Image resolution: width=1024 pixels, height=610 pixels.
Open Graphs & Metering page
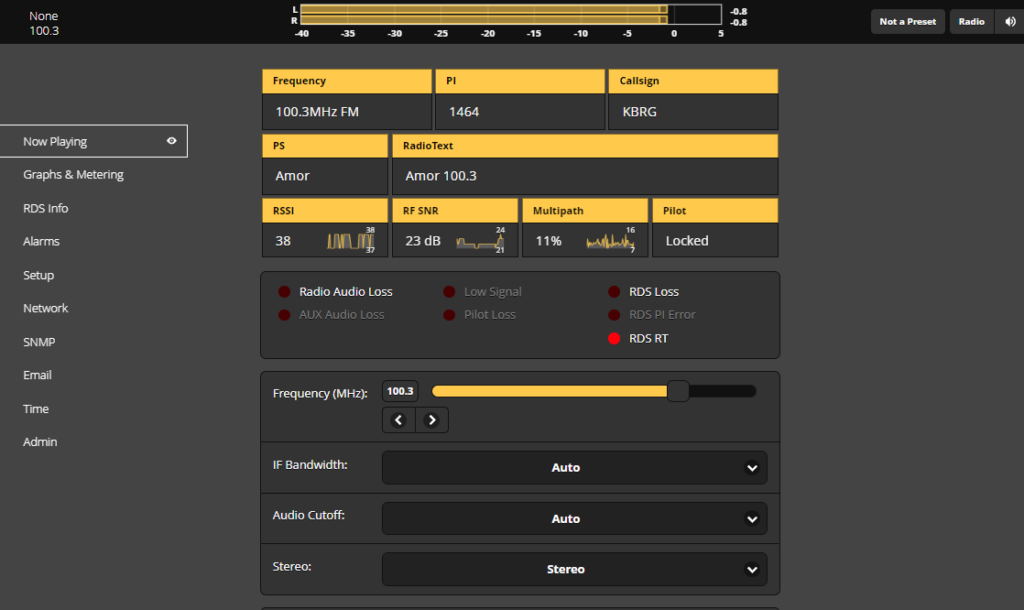73,175
